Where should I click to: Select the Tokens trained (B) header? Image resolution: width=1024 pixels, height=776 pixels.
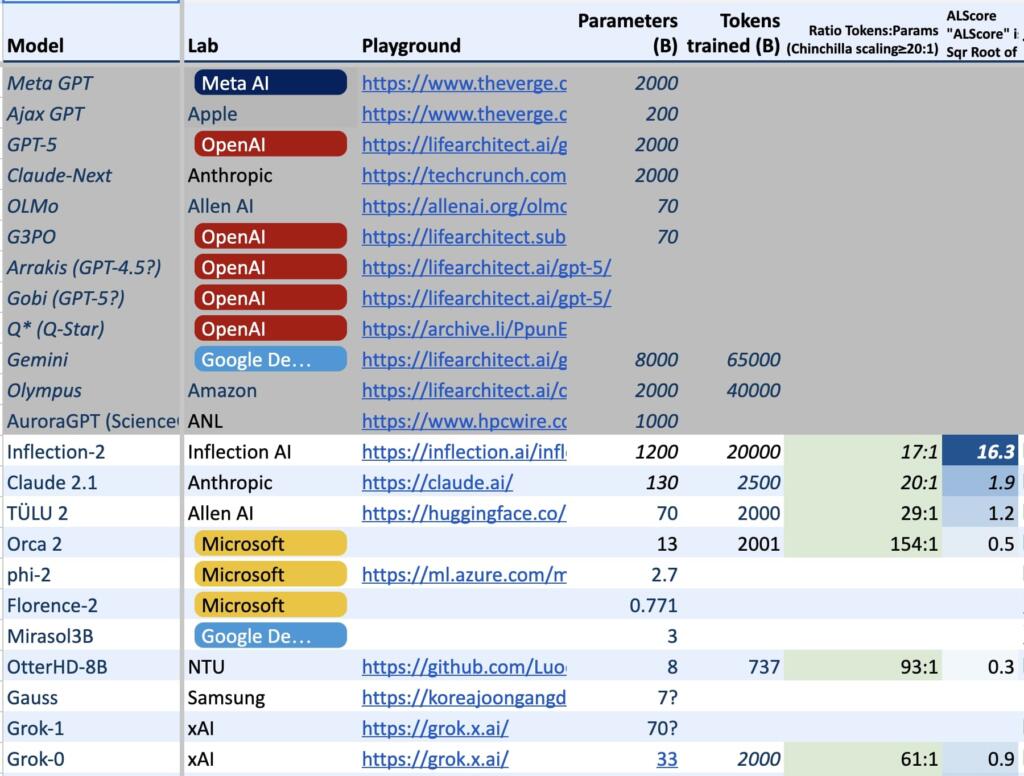(x=733, y=33)
